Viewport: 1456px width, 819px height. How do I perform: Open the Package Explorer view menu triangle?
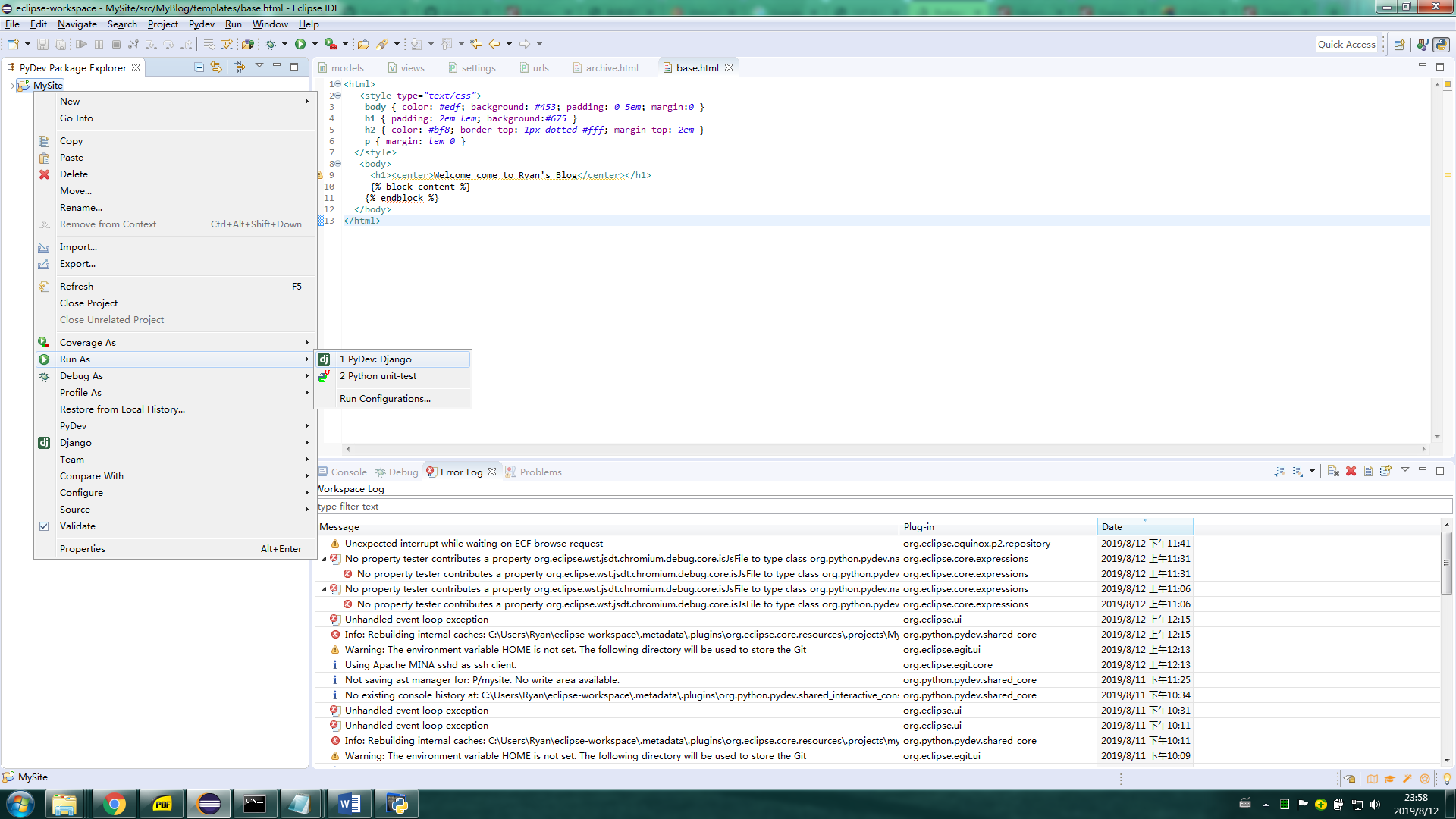pos(259,67)
